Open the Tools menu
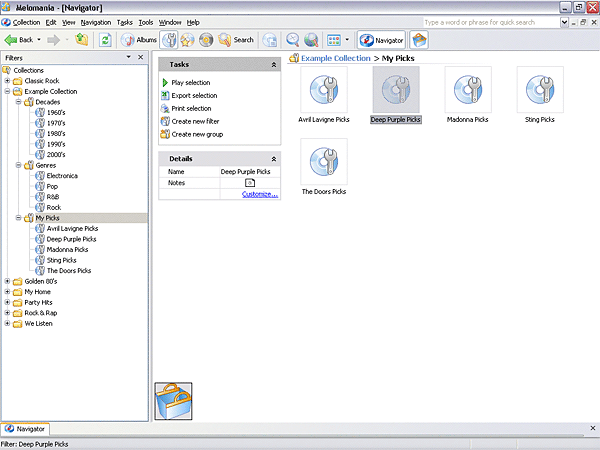 (x=146, y=23)
